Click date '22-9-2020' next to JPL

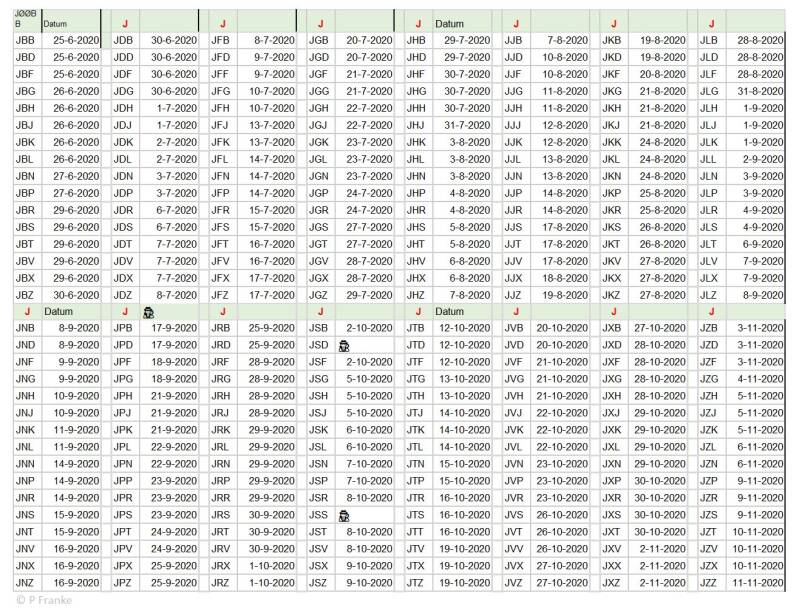point(174,447)
